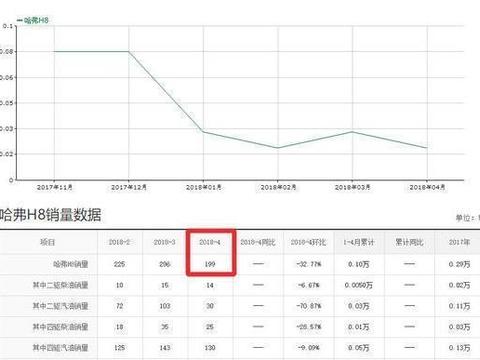The height and width of the screenshot is (360, 480).
Task: Click the 2018年04月 x-axis label
Action: [x=427, y=187]
